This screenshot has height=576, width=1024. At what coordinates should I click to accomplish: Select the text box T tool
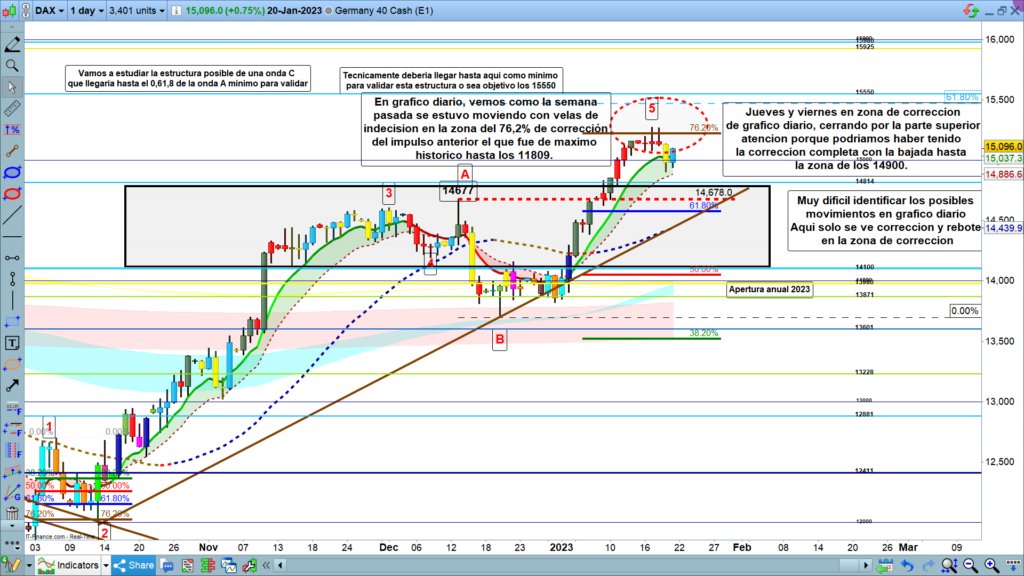(x=12, y=343)
